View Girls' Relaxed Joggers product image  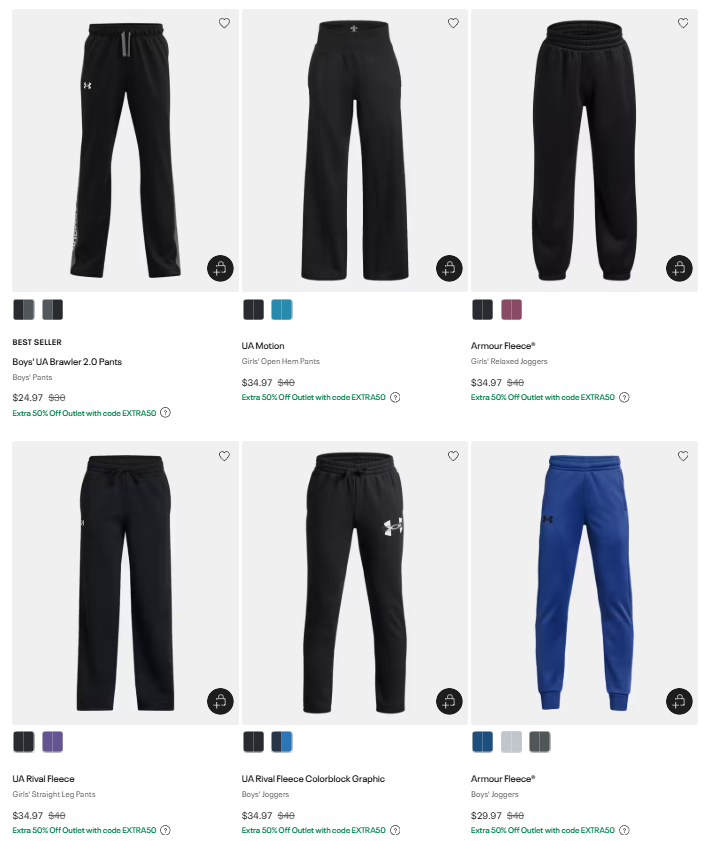point(585,150)
